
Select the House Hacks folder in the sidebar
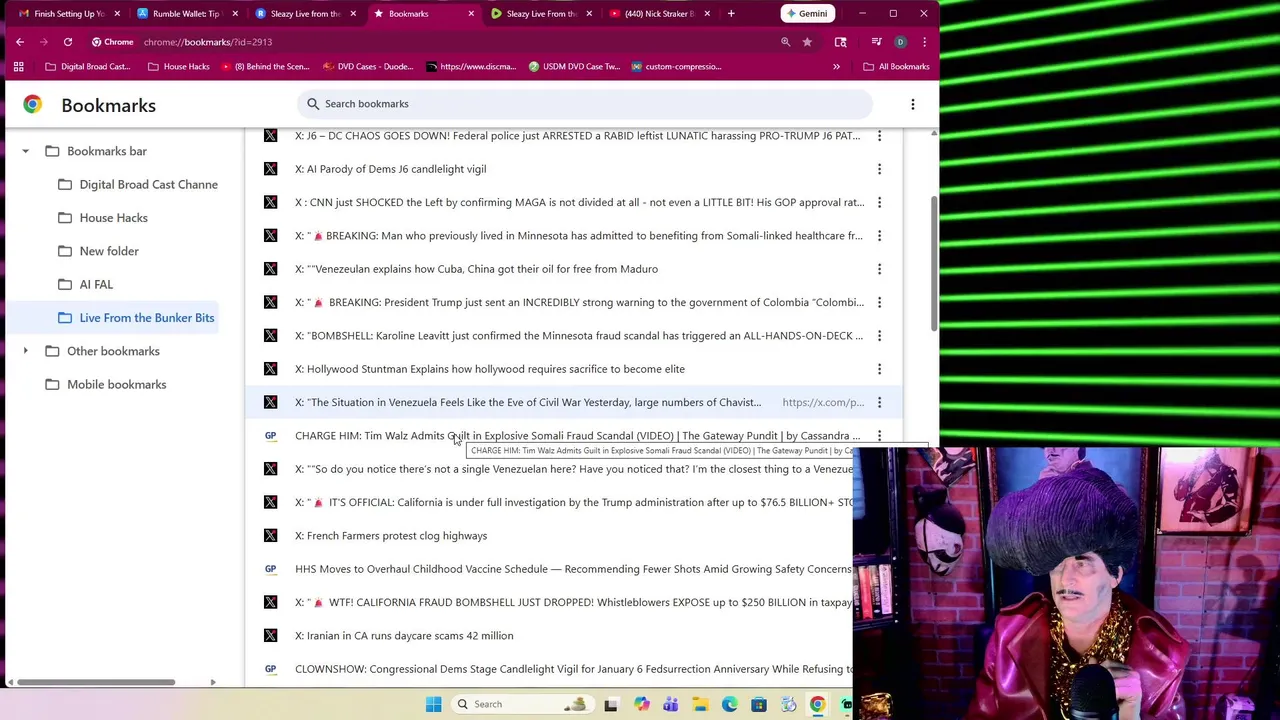tap(104, 218)
